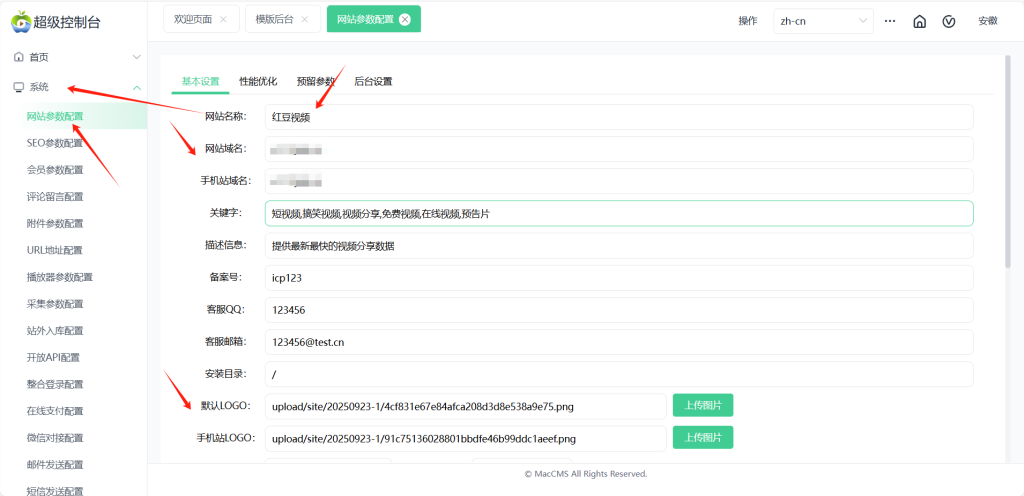The height and width of the screenshot is (496, 1024).
Task: Open the 后台设置 settings tab
Action: [373, 82]
